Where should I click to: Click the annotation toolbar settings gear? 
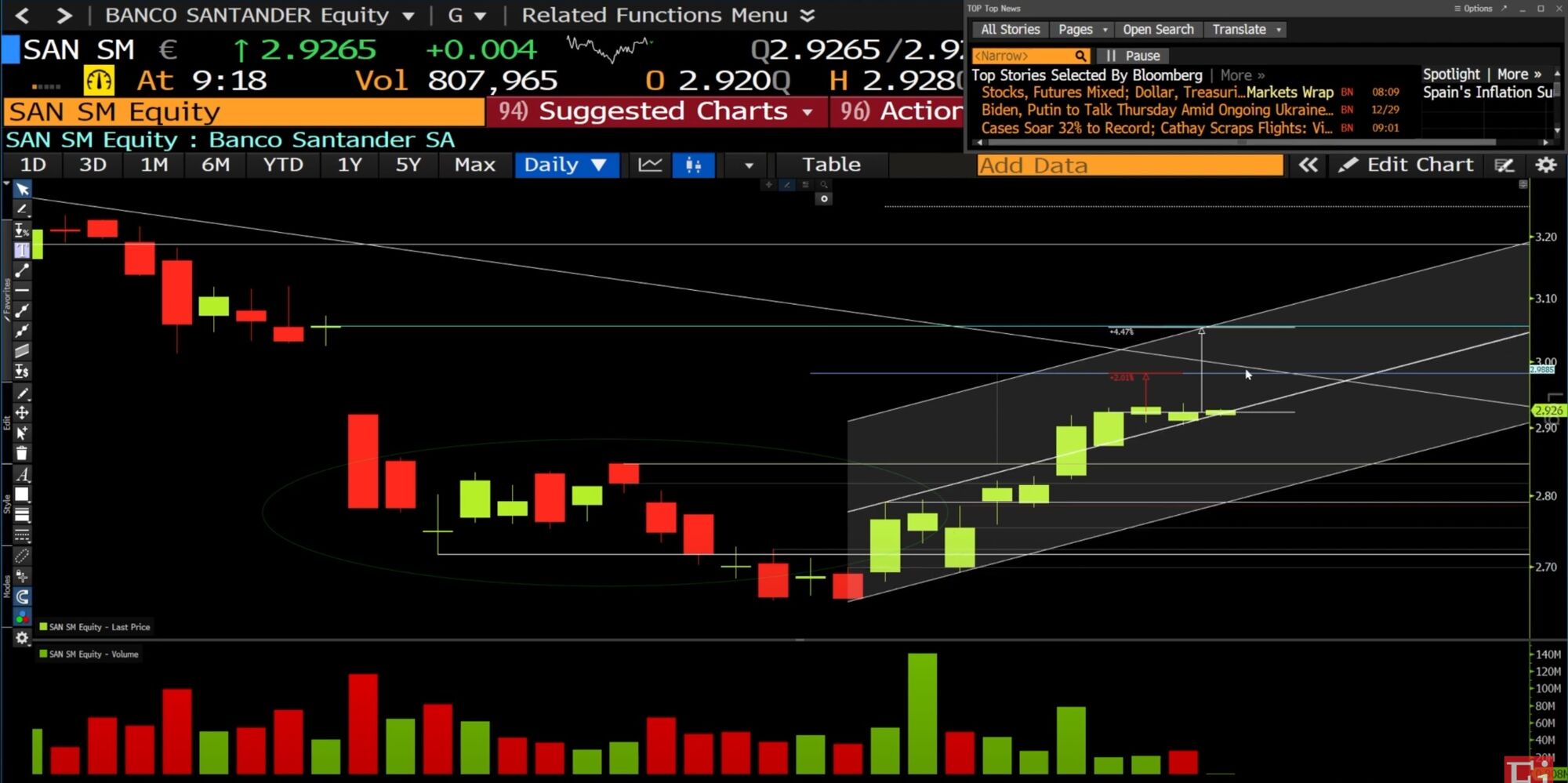22,638
